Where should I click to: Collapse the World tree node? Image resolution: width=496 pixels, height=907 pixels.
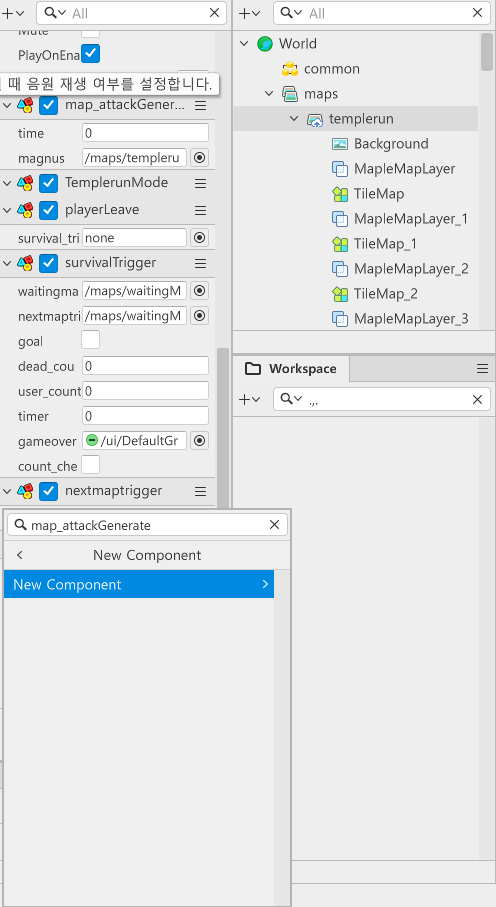click(x=244, y=43)
